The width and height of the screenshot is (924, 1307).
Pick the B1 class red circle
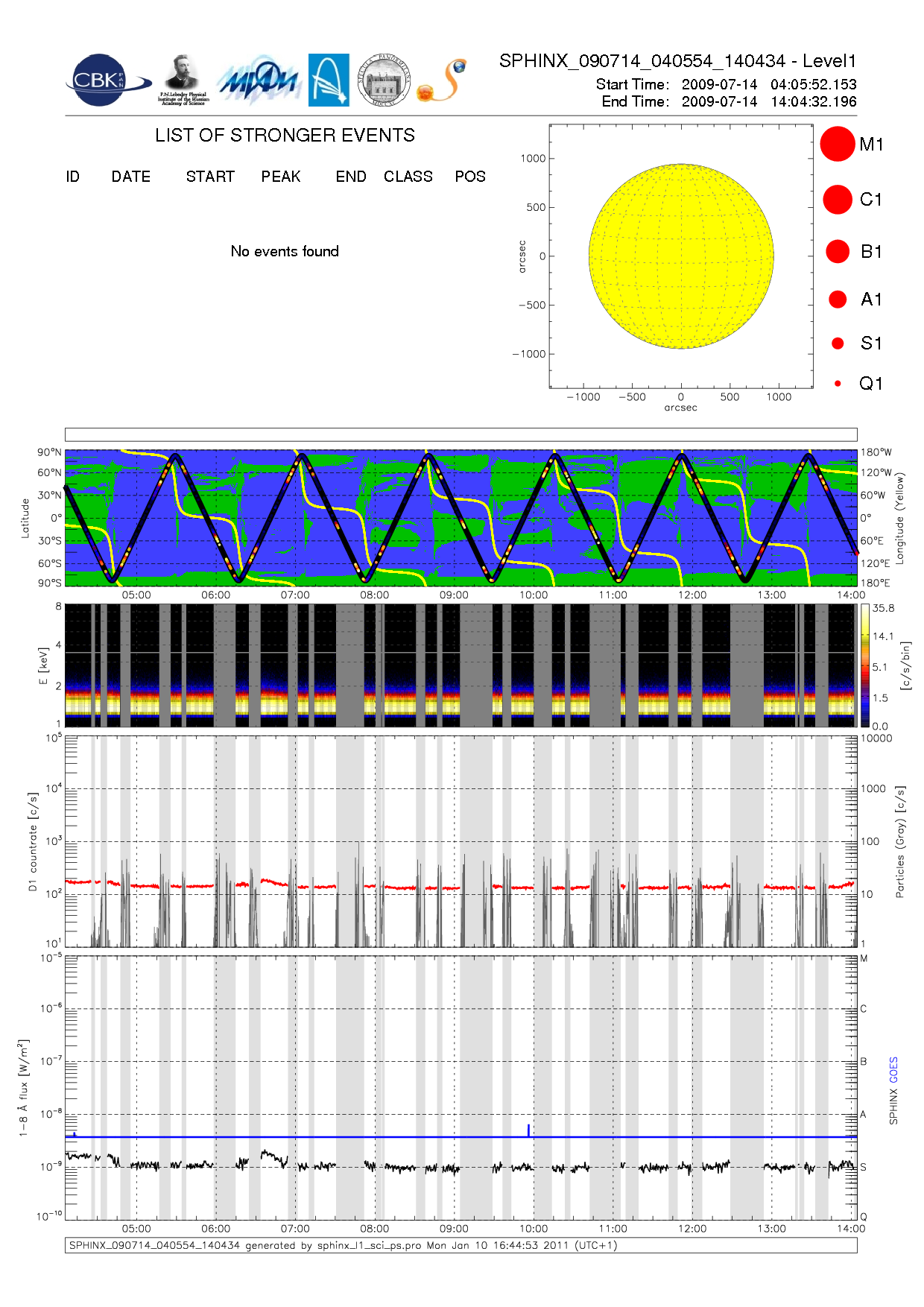pos(838,252)
